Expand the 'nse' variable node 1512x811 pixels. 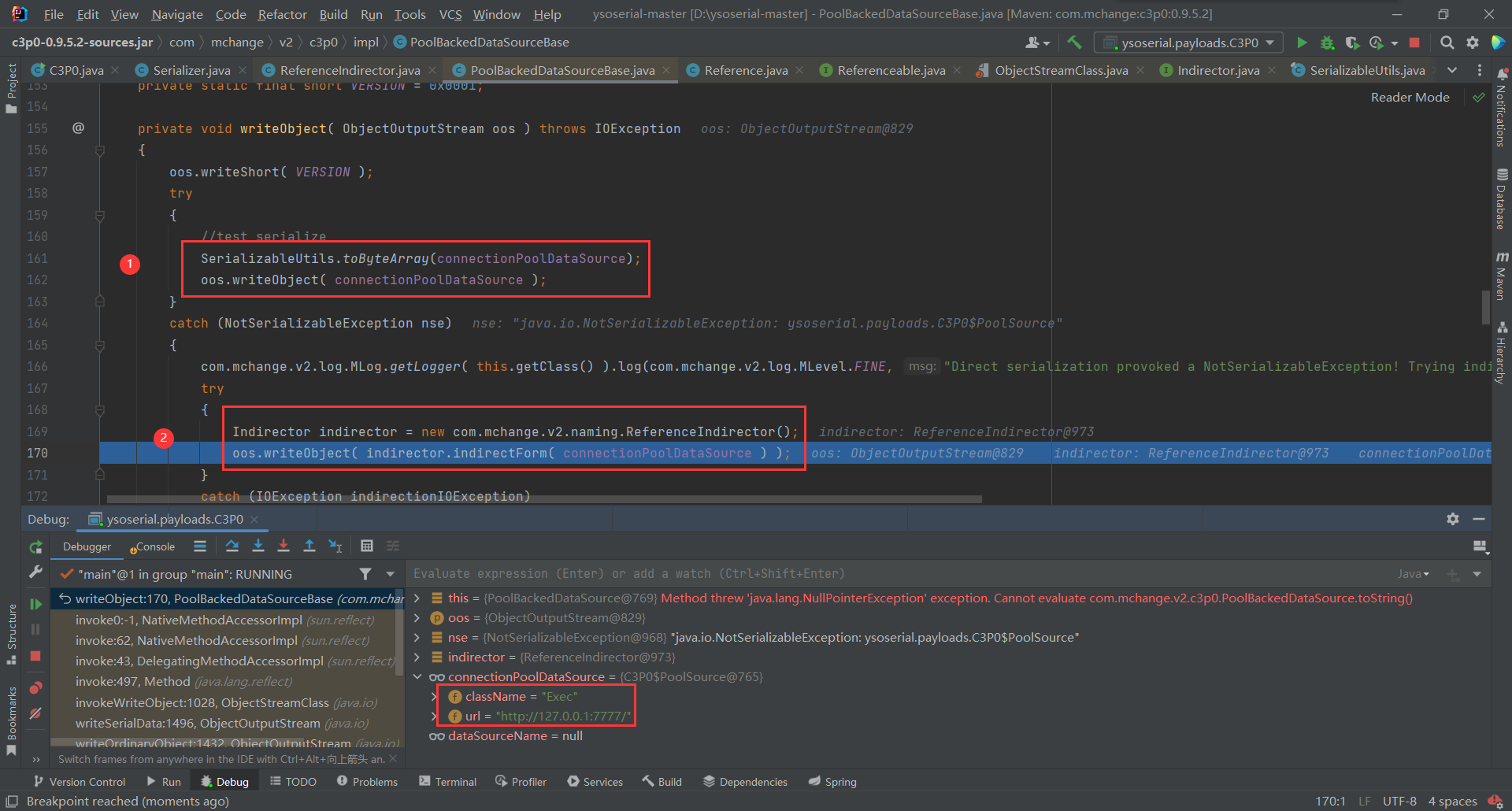pyautogui.click(x=417, y=638)
